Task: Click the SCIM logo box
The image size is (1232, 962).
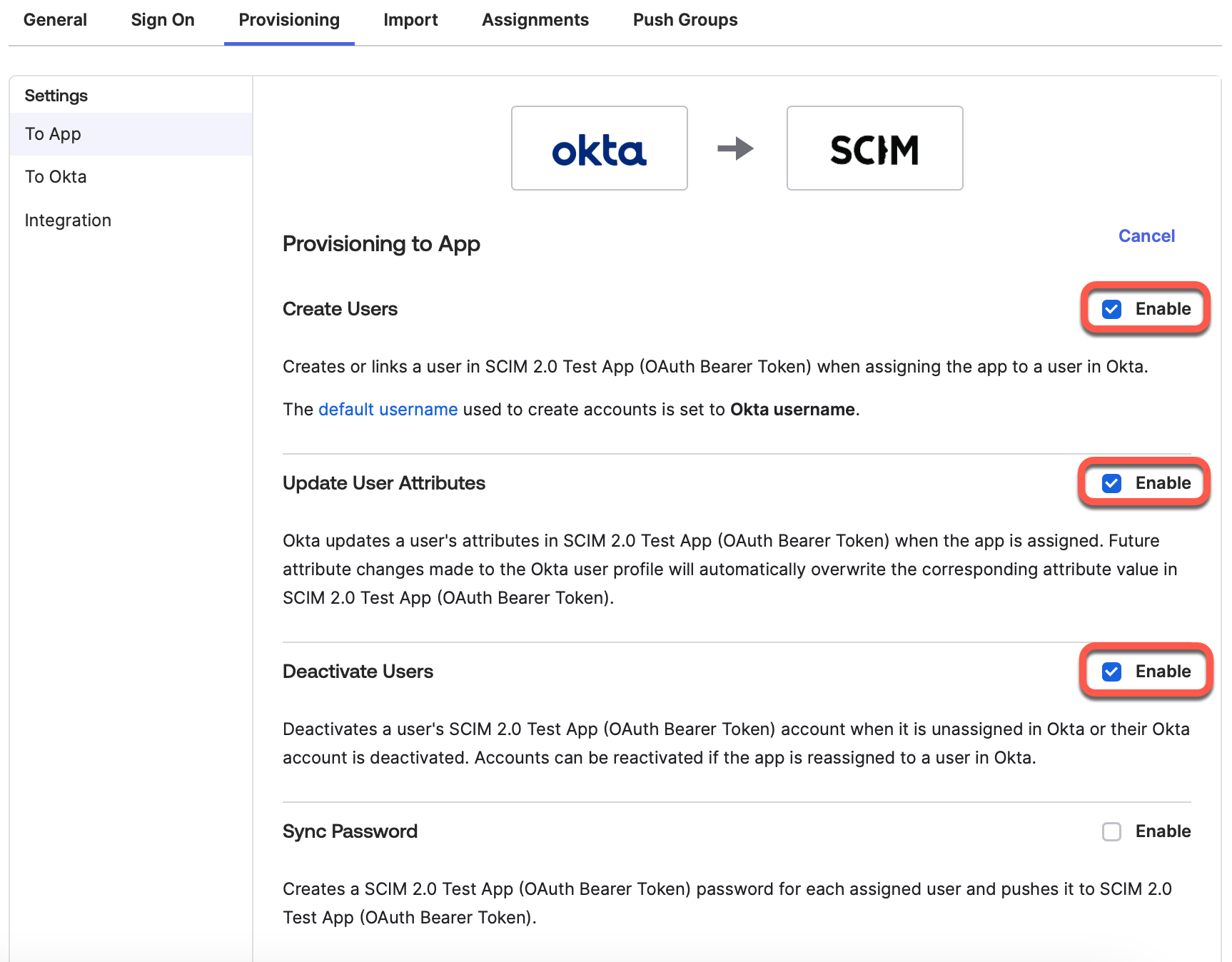Action: point(874,148)
